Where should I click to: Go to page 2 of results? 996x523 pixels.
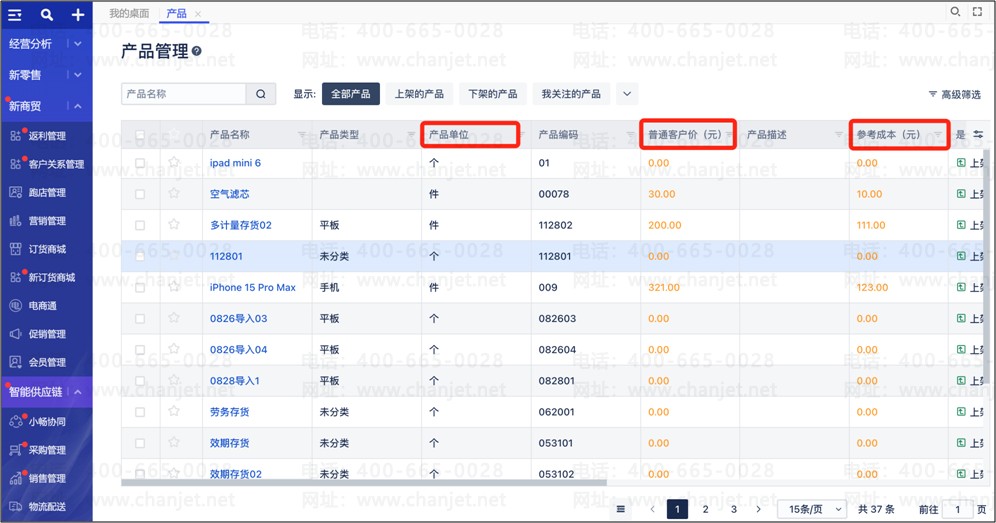click(x=705, y=509)
